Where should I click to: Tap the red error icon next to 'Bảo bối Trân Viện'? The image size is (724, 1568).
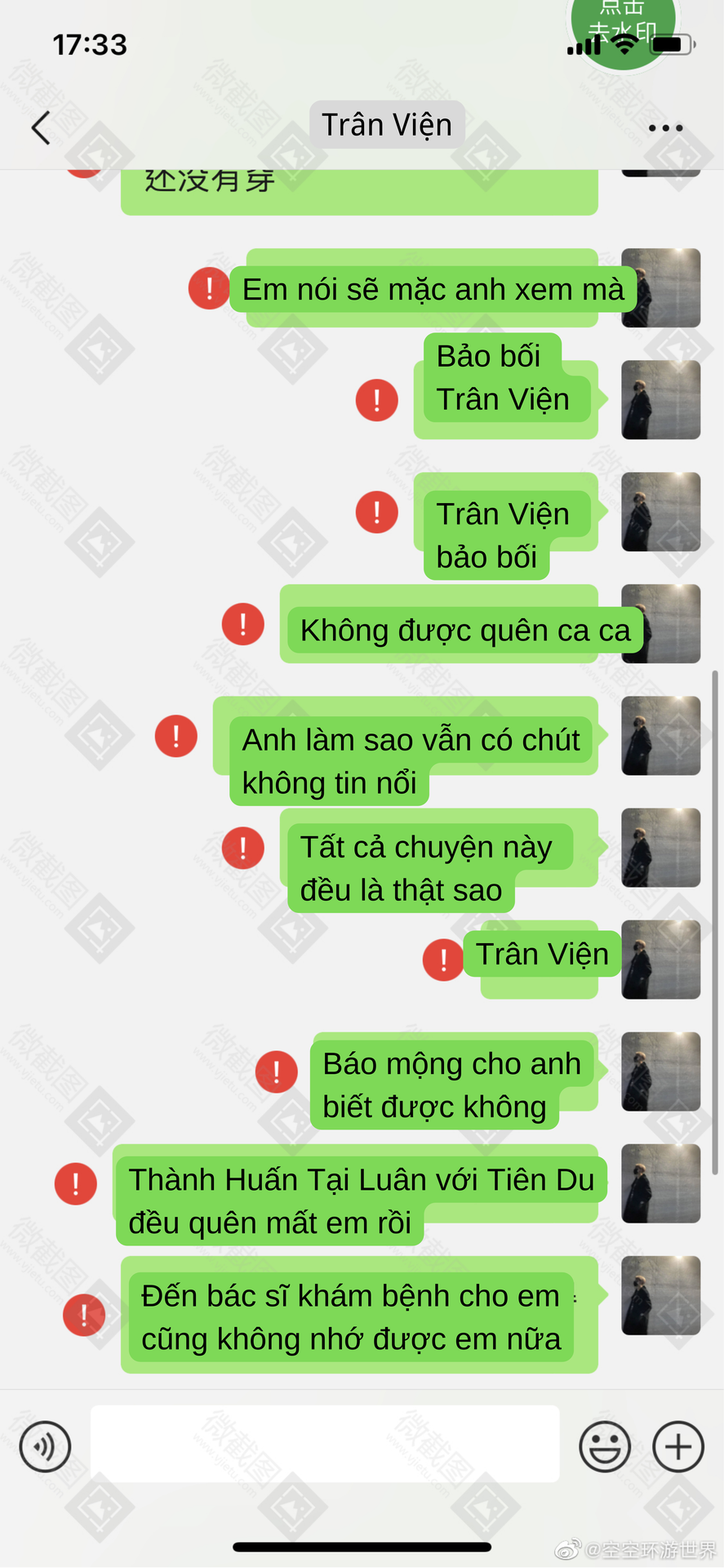(376, 400)
